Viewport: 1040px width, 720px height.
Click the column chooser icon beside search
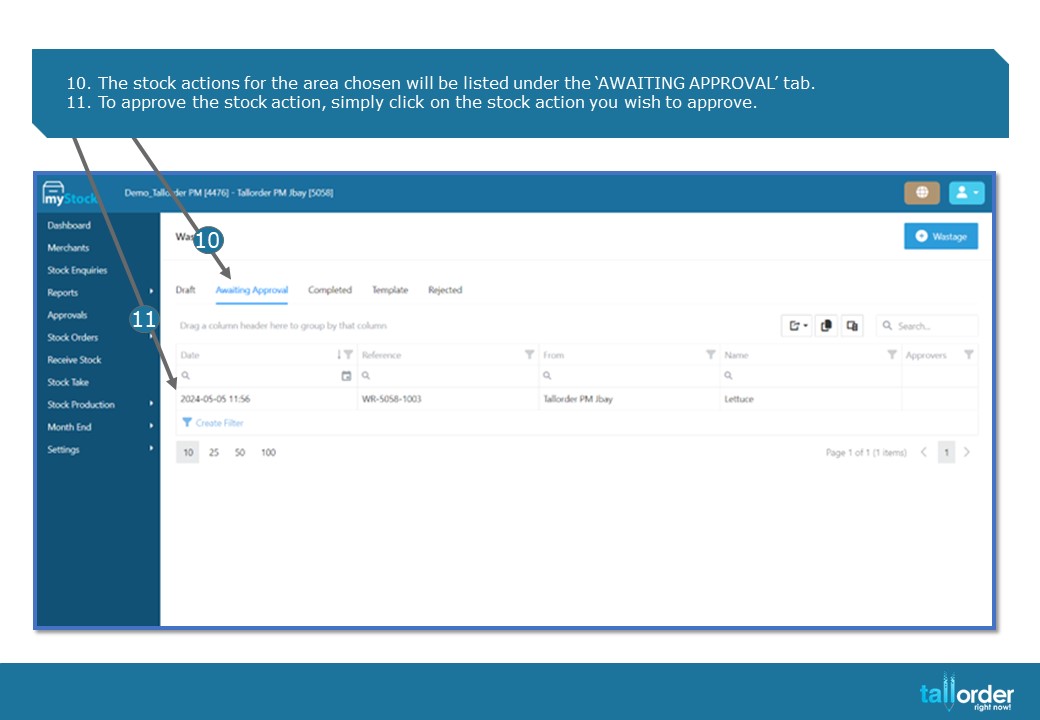[x=852, y=326]
